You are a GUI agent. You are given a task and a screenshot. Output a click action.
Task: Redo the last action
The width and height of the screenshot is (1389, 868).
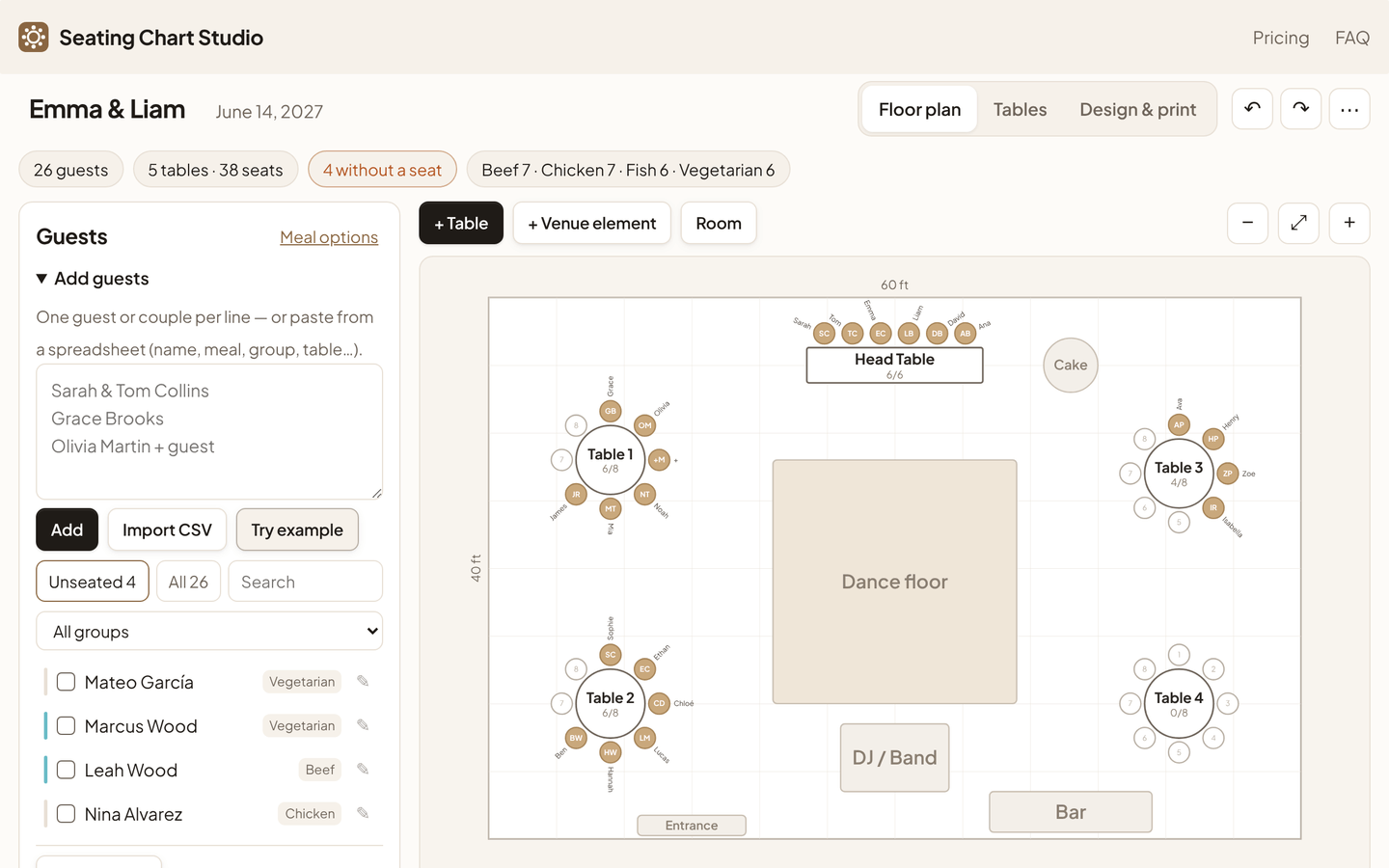pyautogui.click(x=1300, y=109)
